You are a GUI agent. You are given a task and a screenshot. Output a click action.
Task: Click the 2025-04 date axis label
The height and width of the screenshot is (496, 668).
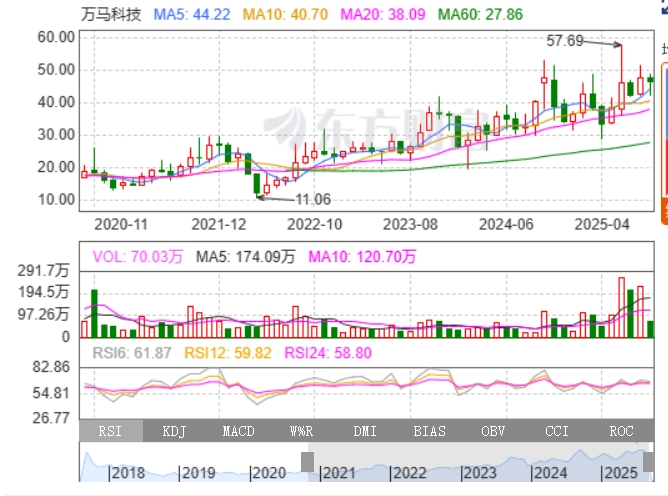click(602, 224)
